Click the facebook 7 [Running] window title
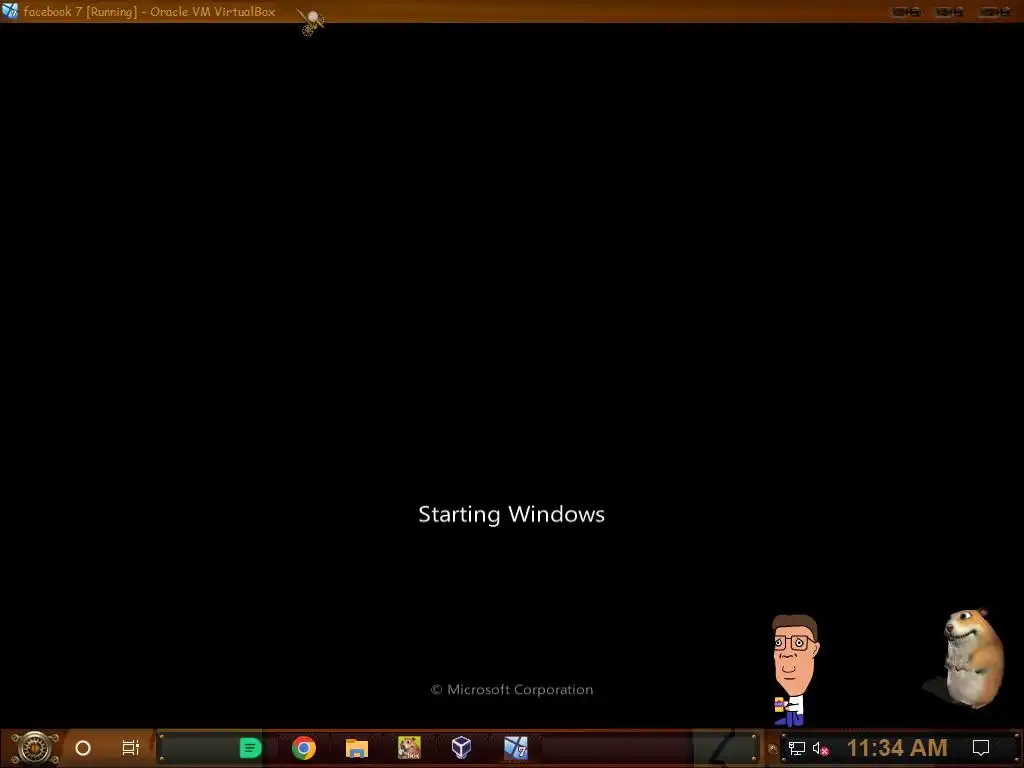This screenshot has width=1024, height=768. (150, 12)
